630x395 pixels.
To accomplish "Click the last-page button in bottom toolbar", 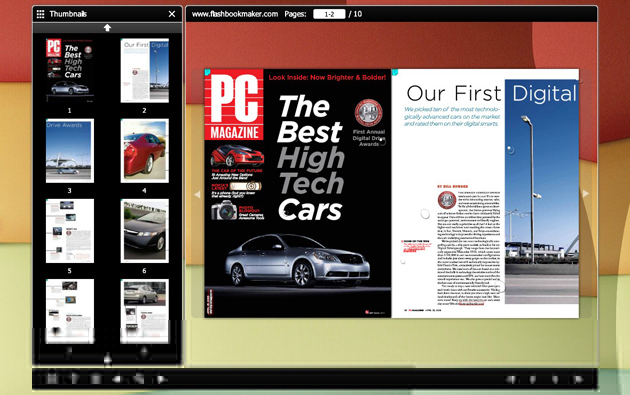I will [578, 379].
